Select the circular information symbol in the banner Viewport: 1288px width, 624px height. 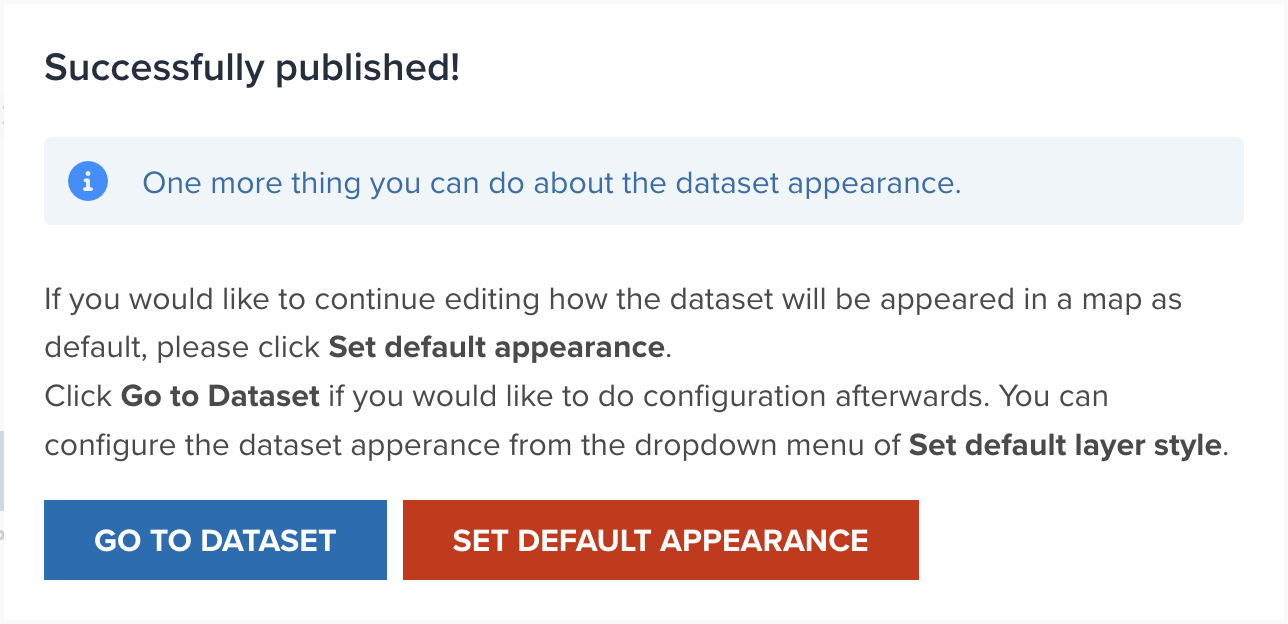87,181
